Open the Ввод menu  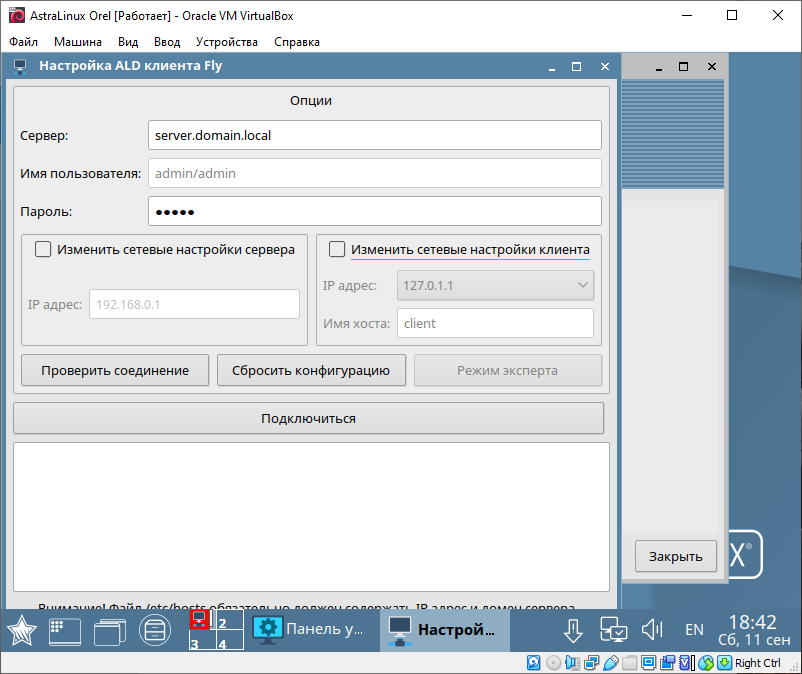tap(167, 42)
